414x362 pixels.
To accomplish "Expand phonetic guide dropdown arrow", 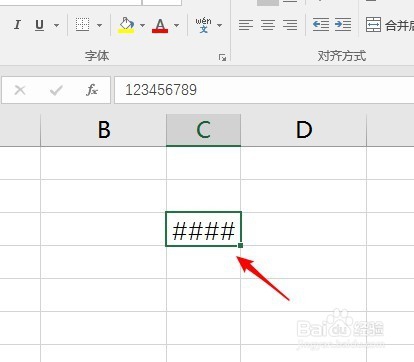I will (x=219, y=25).
